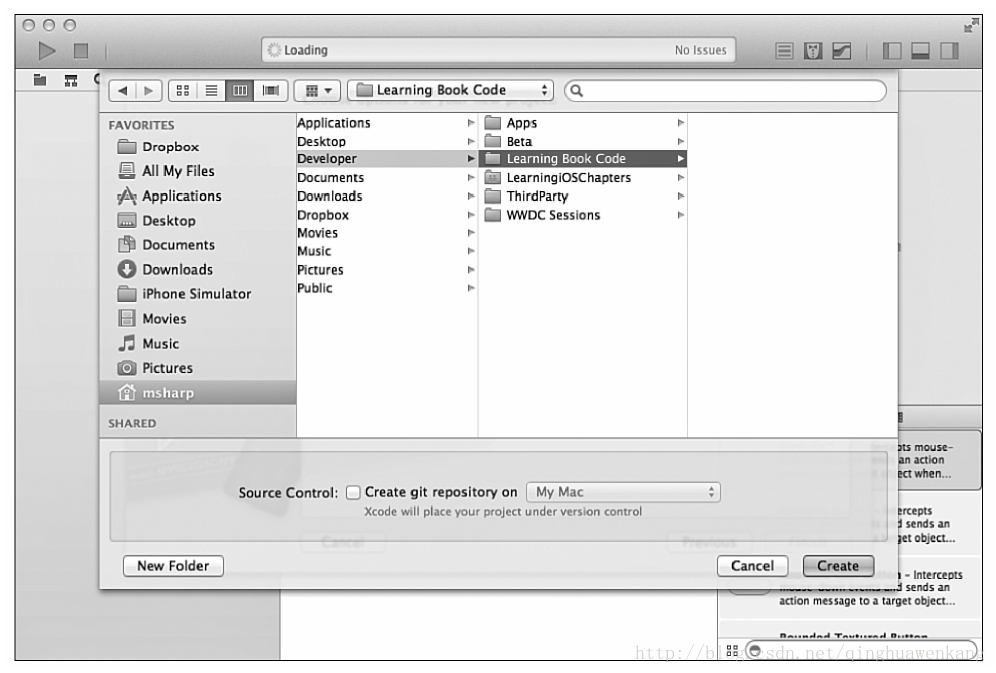This screenshot has width=996, height=673.
Task: Select the Learning Book Code folder row
Action: [x=582, y=159]
